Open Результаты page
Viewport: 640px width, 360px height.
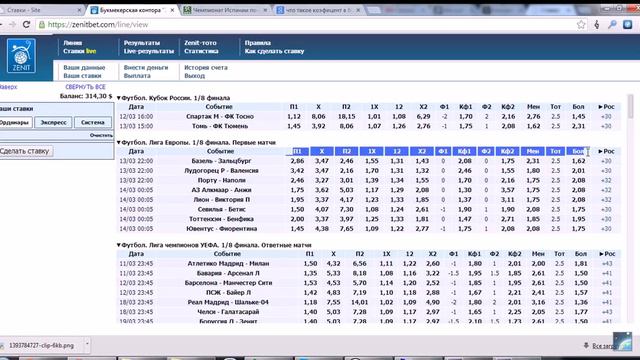[142, 43]
